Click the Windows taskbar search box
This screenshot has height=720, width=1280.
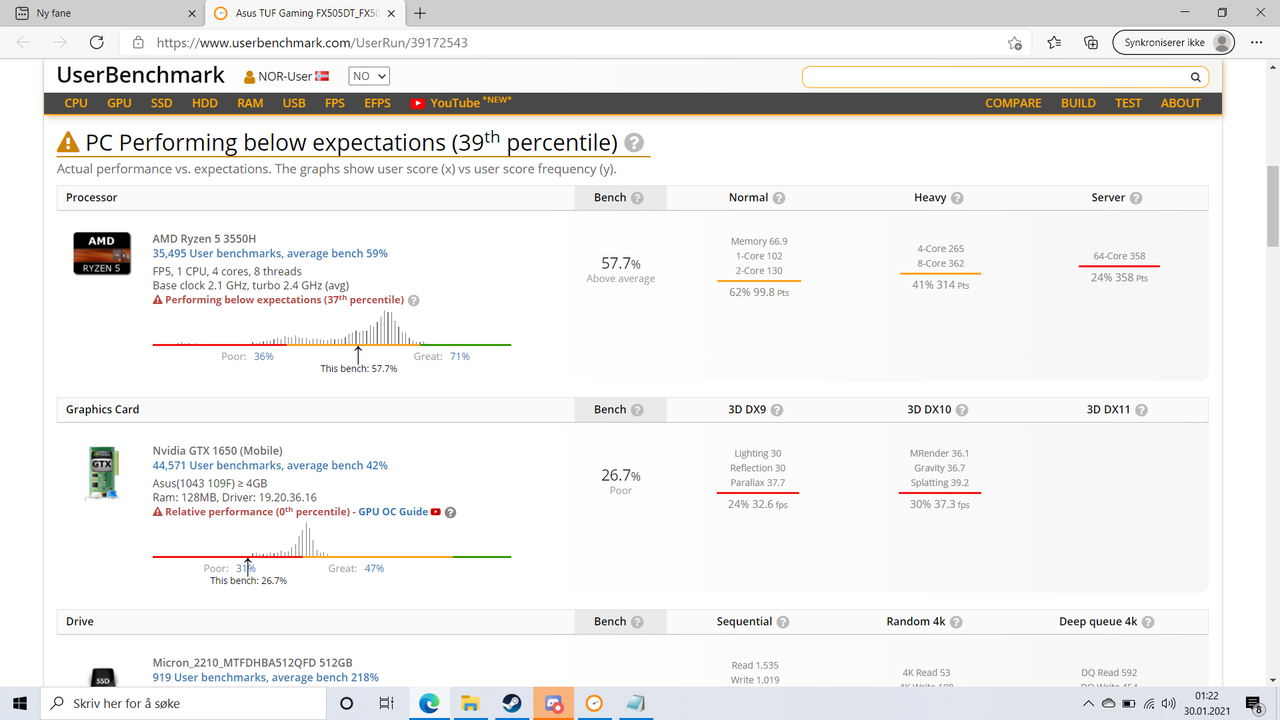[183, 703]
